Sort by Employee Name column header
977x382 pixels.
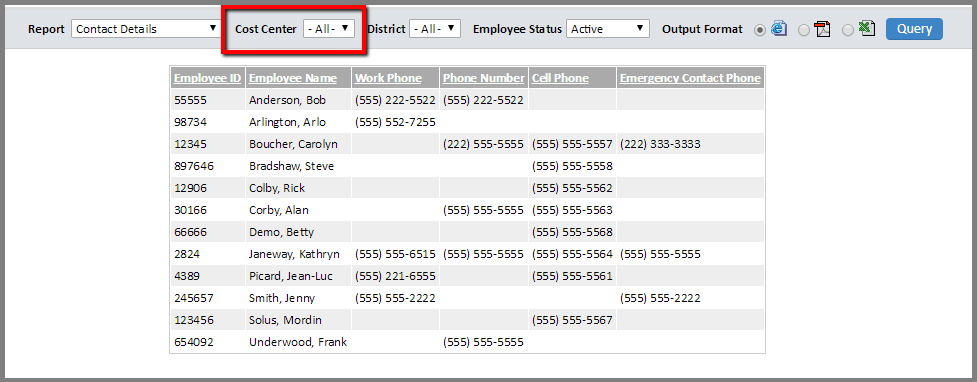pos(293,78)
